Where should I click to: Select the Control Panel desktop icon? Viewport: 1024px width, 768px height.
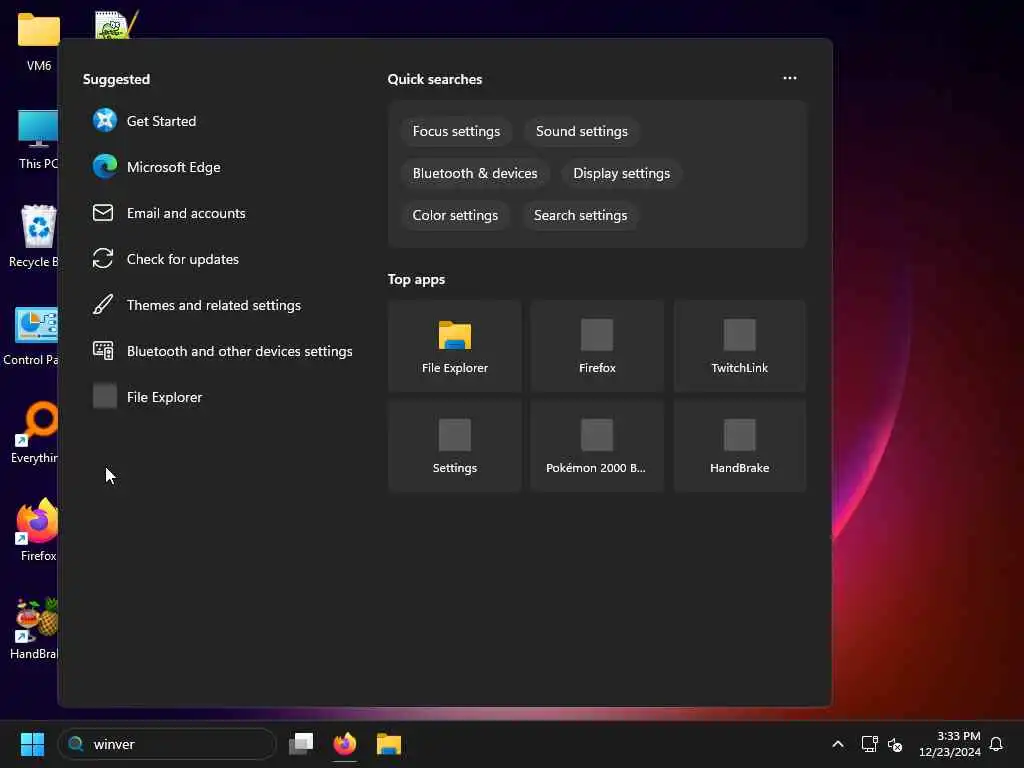point(31,336)
